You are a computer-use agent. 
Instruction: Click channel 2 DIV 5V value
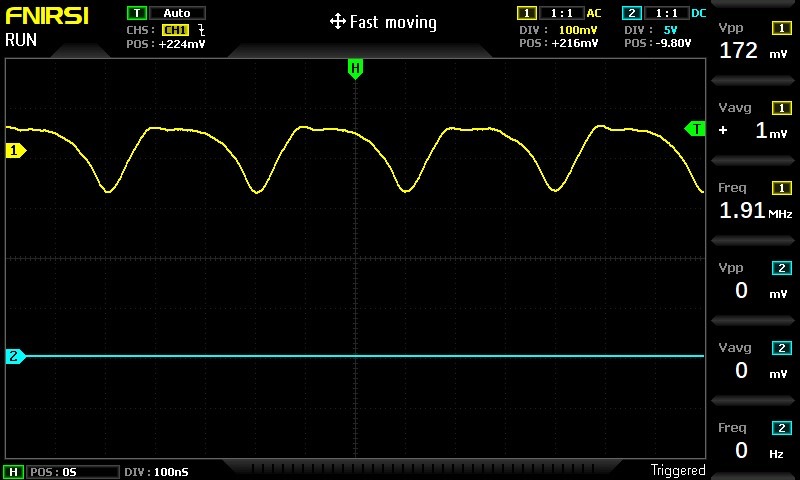(670, 30)
